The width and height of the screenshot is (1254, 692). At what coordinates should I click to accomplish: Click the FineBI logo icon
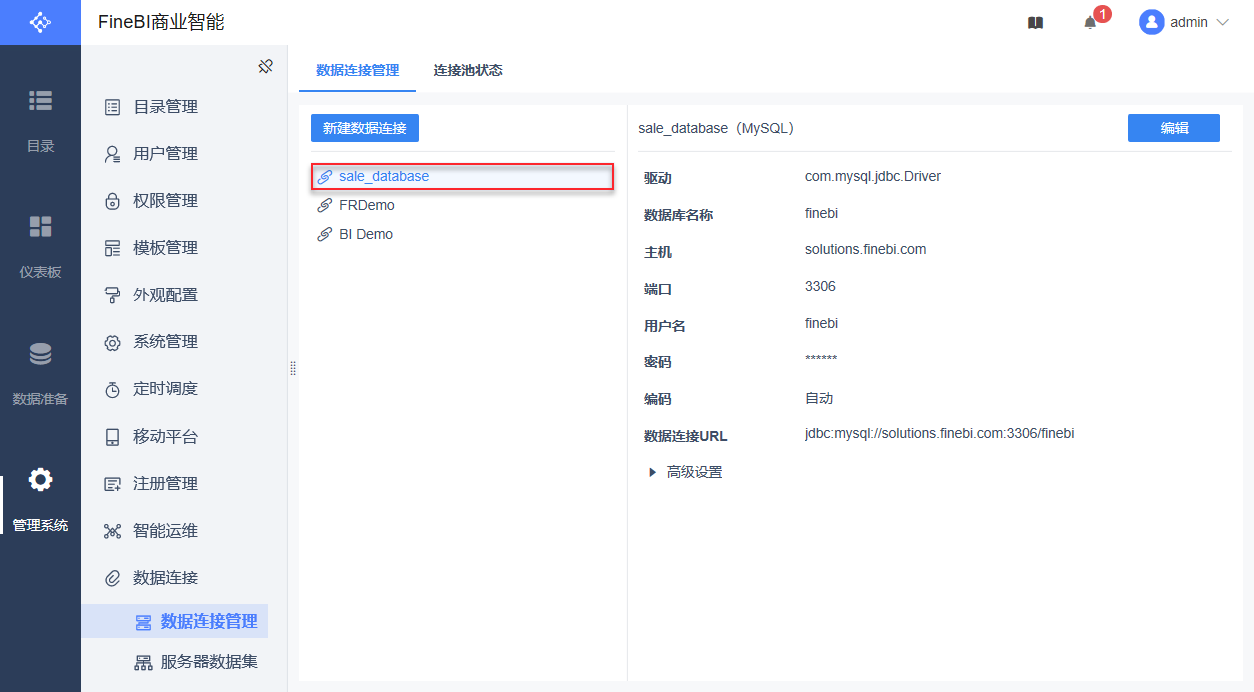(40, 22)
